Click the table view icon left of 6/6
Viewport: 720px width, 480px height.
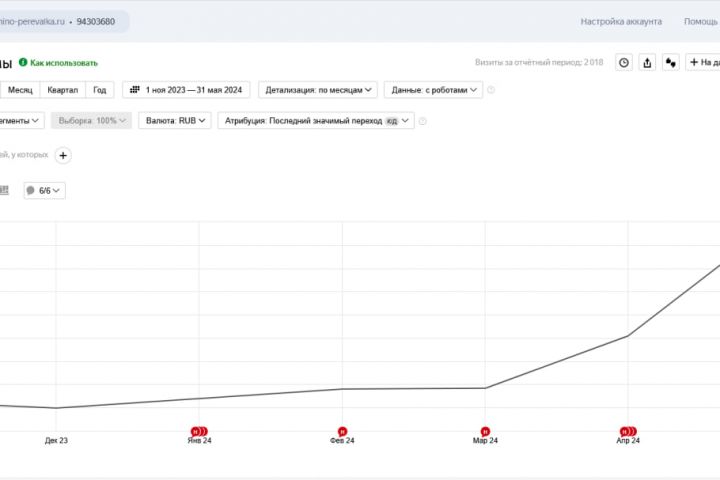point(4,190)
